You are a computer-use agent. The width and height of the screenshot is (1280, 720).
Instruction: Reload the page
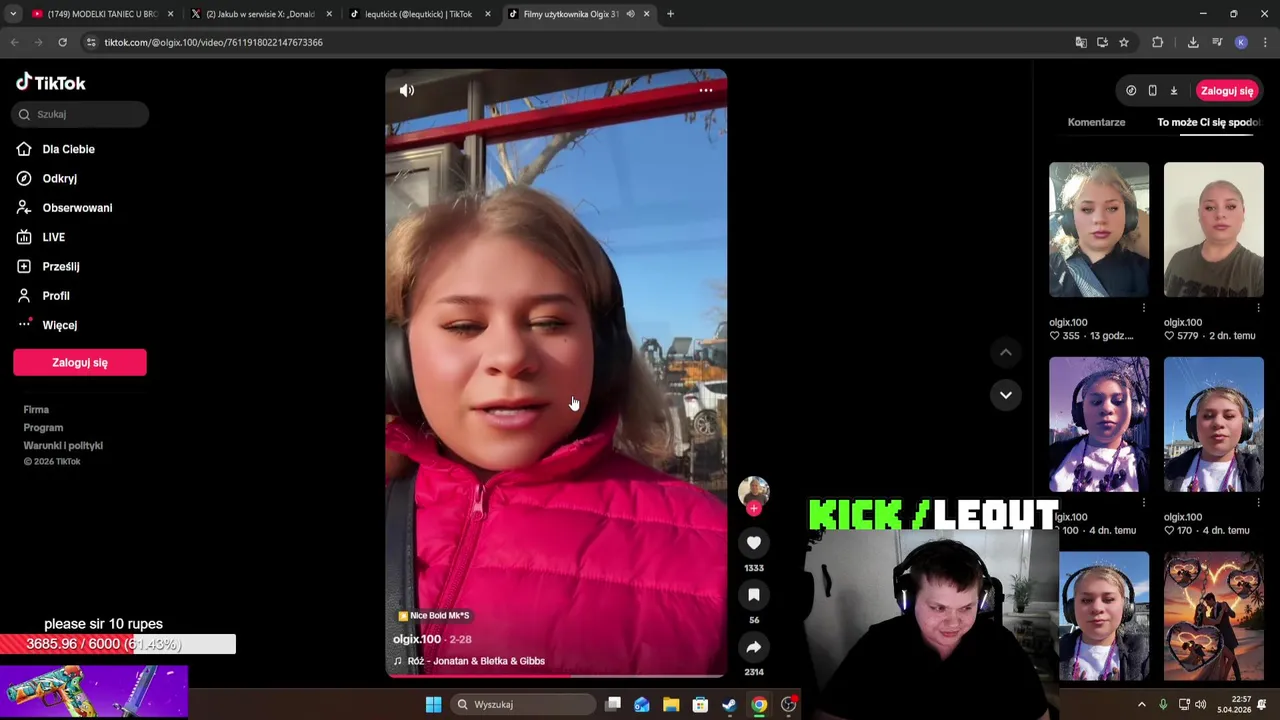(62, 42)
